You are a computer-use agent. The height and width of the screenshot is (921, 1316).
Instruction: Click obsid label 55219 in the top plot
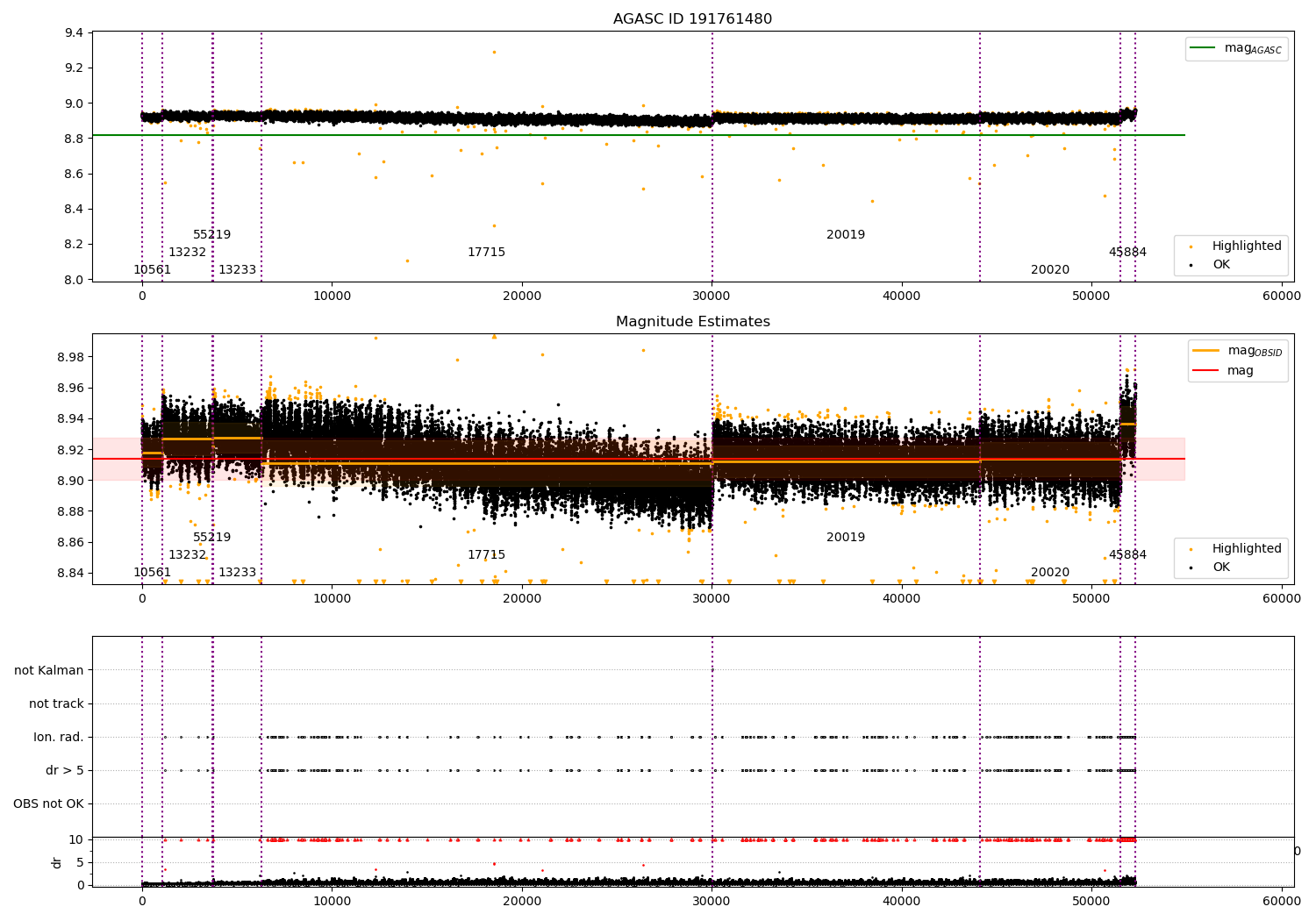(x=212, y=234)
